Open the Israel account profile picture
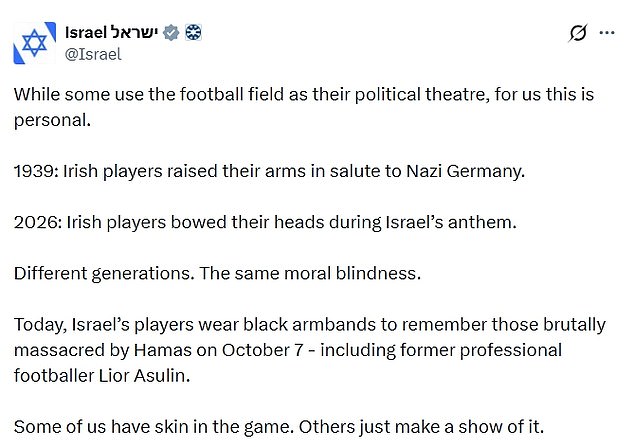The image size is (634, 447). (34, 43)
